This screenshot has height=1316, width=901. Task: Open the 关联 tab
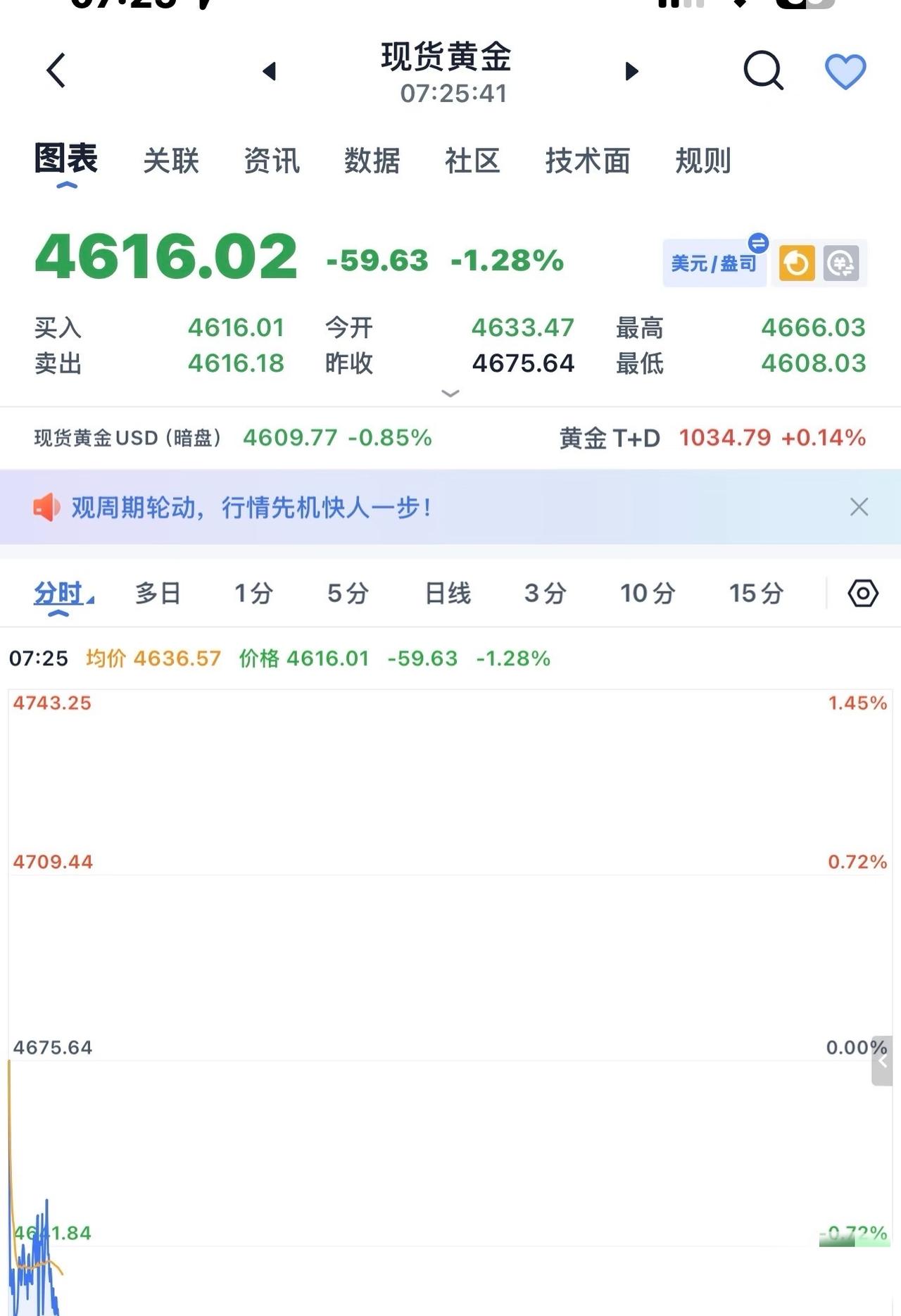click(171, 161)
